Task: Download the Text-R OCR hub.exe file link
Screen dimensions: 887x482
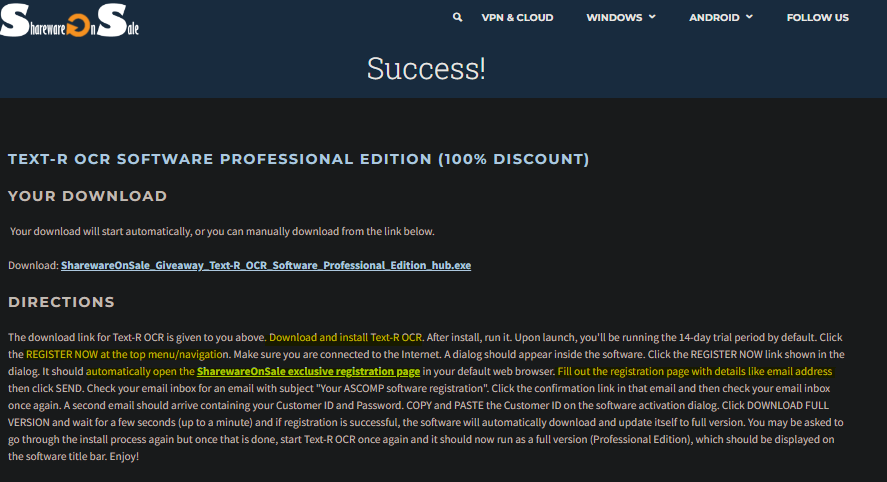Action: pyautogui.click(x=266, y=265)
